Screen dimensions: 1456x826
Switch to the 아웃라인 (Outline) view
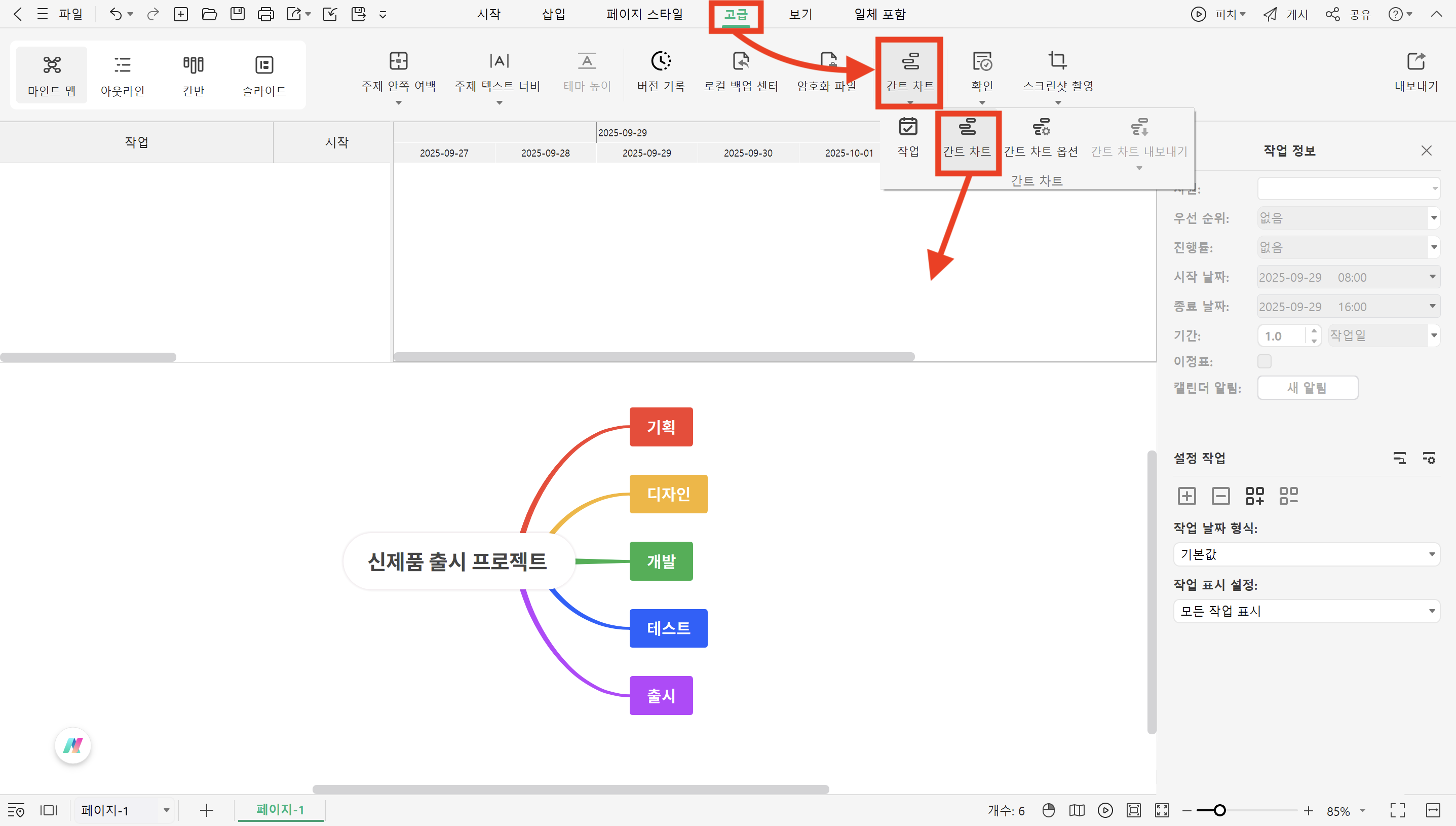pyautogui.click(x=122, y=74)
